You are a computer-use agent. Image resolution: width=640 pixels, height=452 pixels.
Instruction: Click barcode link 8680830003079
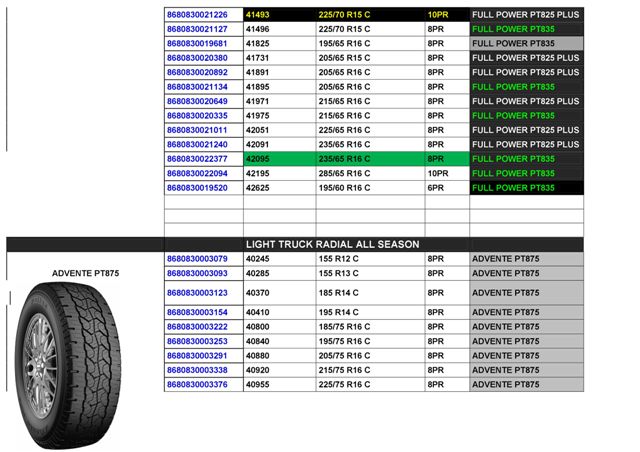tap(197, 259)
